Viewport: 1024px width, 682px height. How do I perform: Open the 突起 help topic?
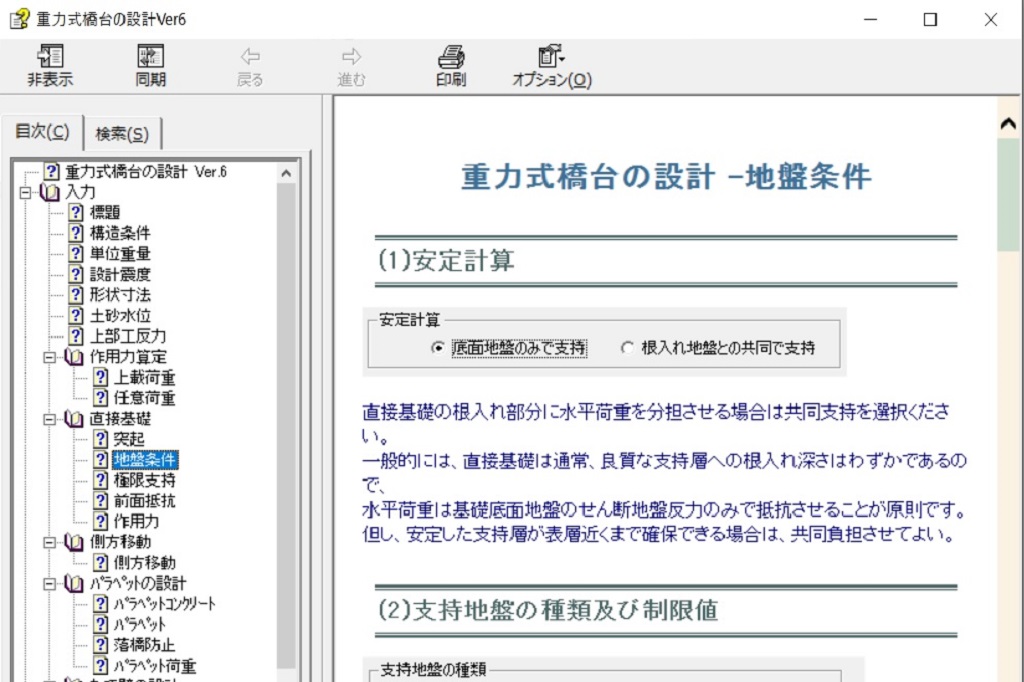pyautogui.click(x=129, y=439)
